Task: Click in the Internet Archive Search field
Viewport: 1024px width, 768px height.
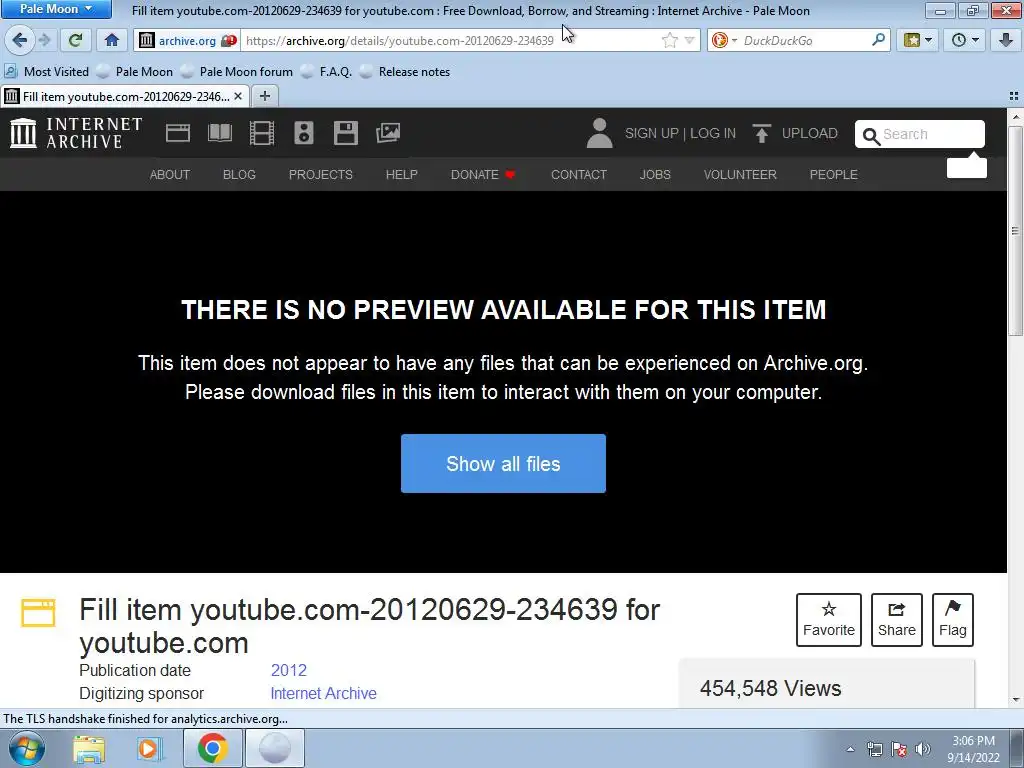Action: point(920,135)
